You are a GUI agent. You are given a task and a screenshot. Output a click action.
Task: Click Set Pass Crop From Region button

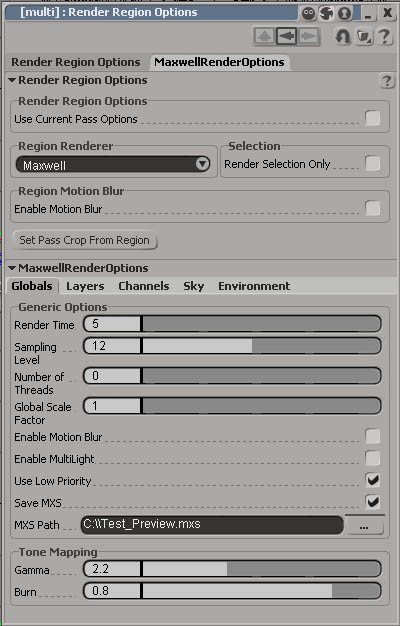pyautogui.click(x=85, y=240)
